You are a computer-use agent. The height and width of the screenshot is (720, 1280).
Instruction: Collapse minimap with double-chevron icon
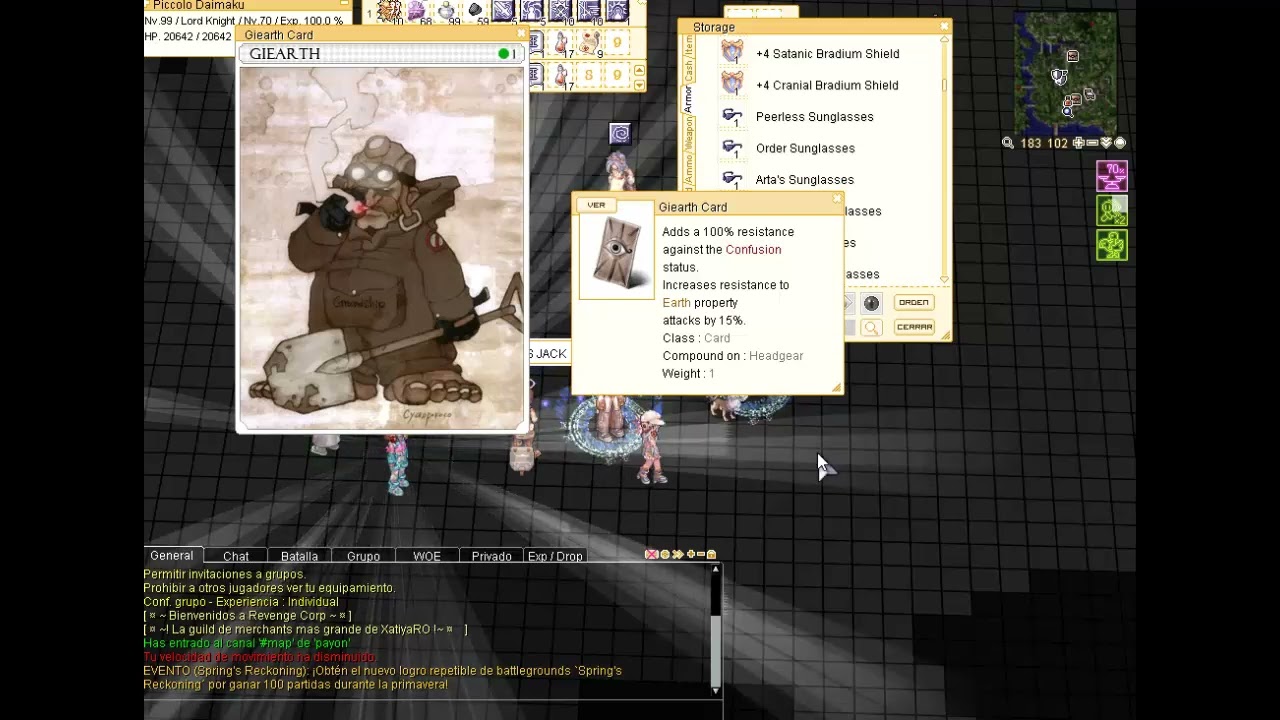[x=1106, y=143]
